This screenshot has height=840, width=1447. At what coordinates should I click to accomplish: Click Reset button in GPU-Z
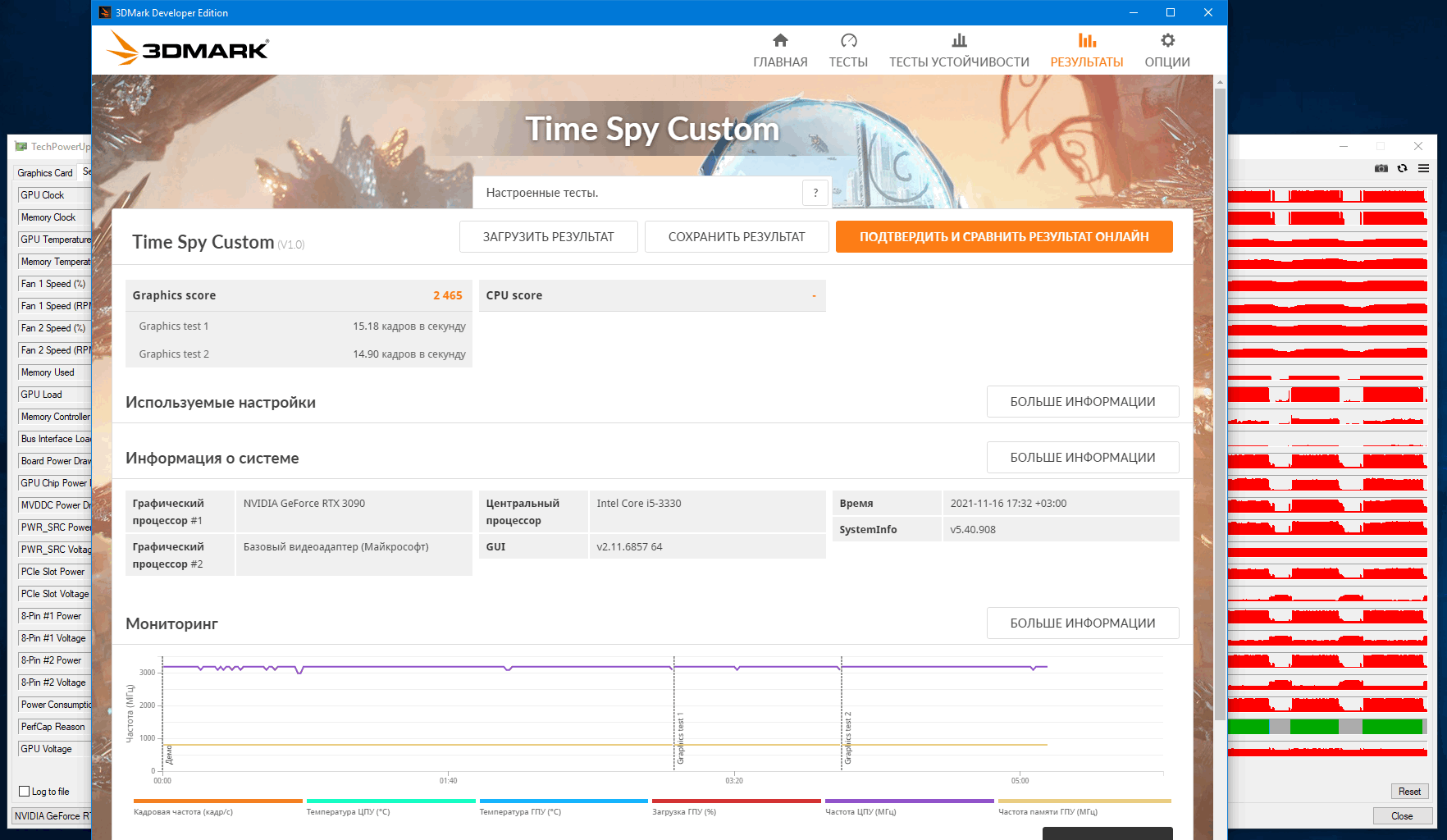point(1410,792)
